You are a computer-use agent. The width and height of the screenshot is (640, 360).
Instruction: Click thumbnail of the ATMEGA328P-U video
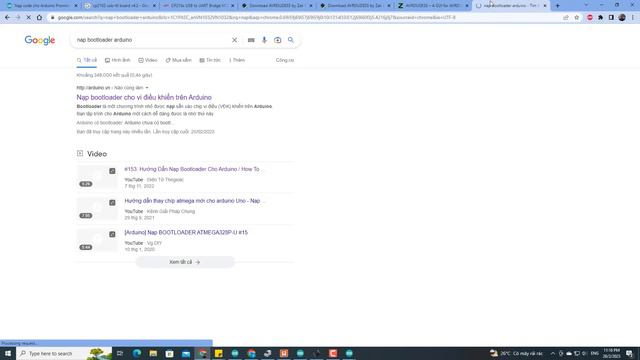coord(97,240)
